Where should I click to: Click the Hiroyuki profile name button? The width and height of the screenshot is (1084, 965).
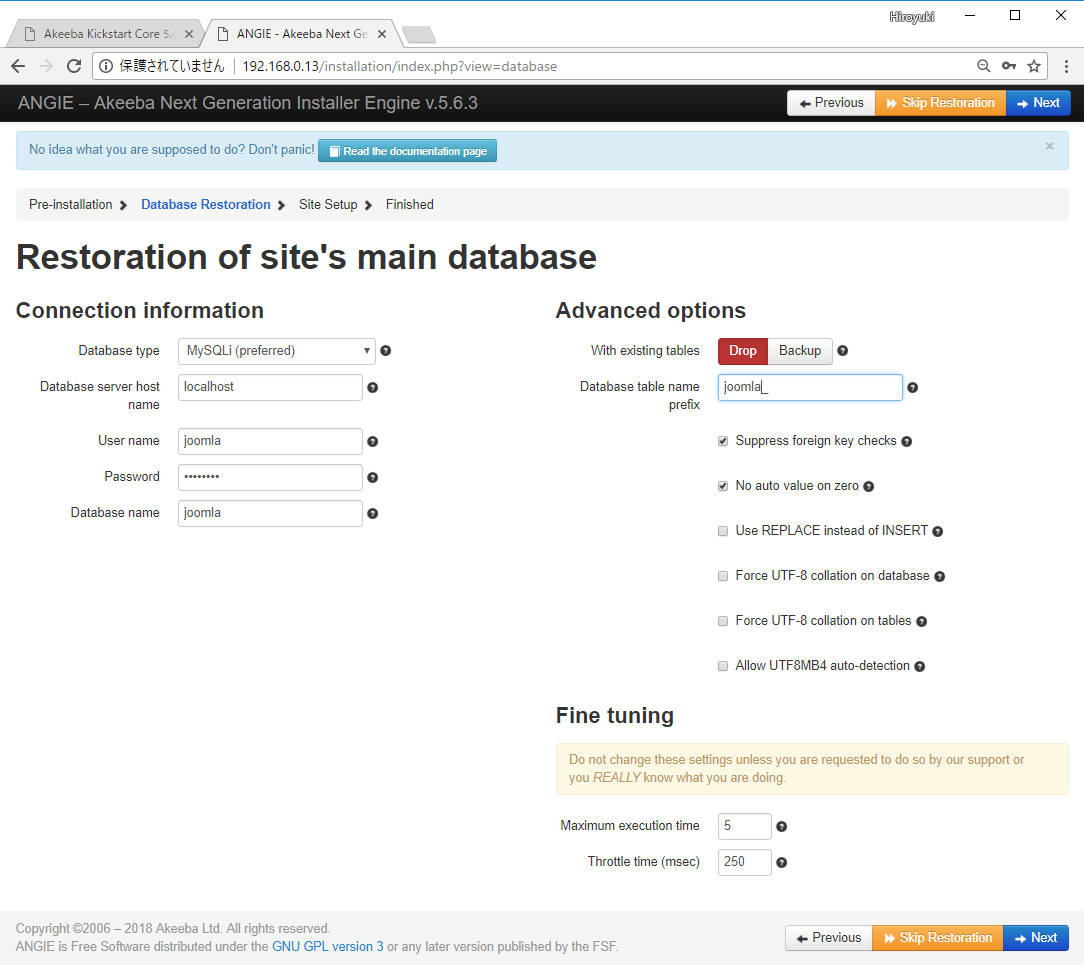pyautogui.click(x=912, y=17)
